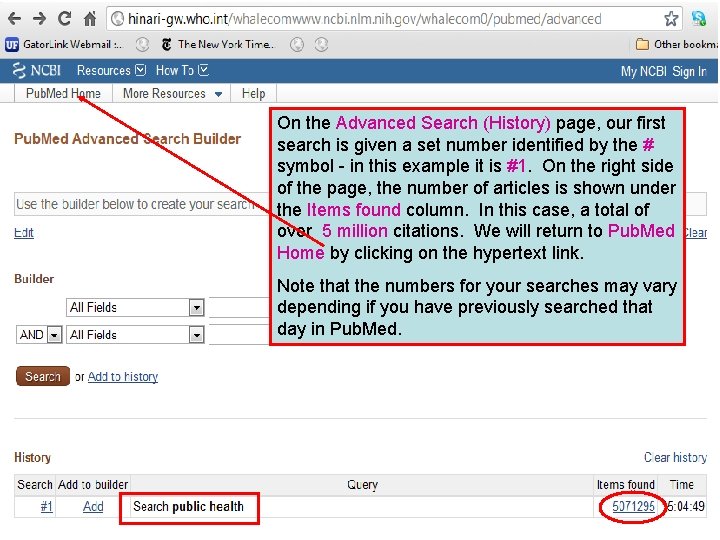
Task: Click Sign In link
Action: pos(689,72)
